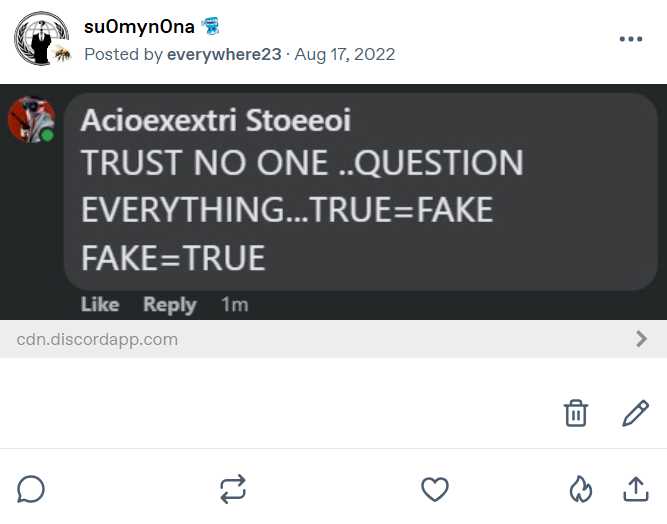The image size is (667, 524).
Task: Open the cdn.discordapp.com source link
Action: coord(97,339)
